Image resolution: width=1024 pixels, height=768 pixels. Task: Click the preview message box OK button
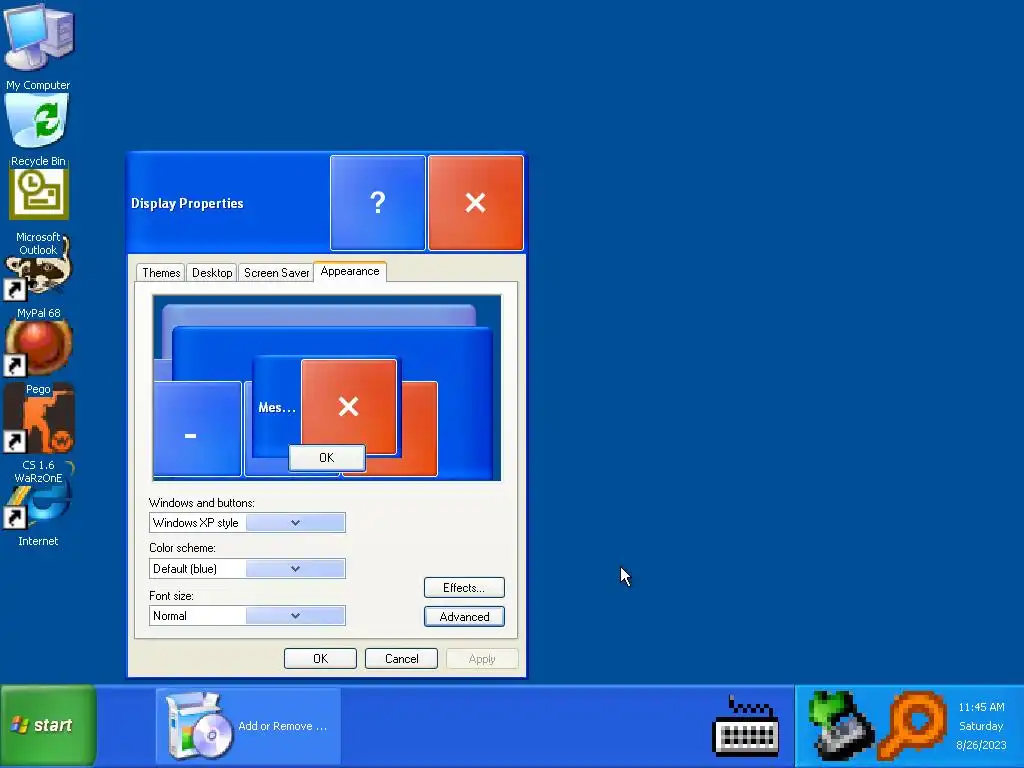click(x=327, y=458)
